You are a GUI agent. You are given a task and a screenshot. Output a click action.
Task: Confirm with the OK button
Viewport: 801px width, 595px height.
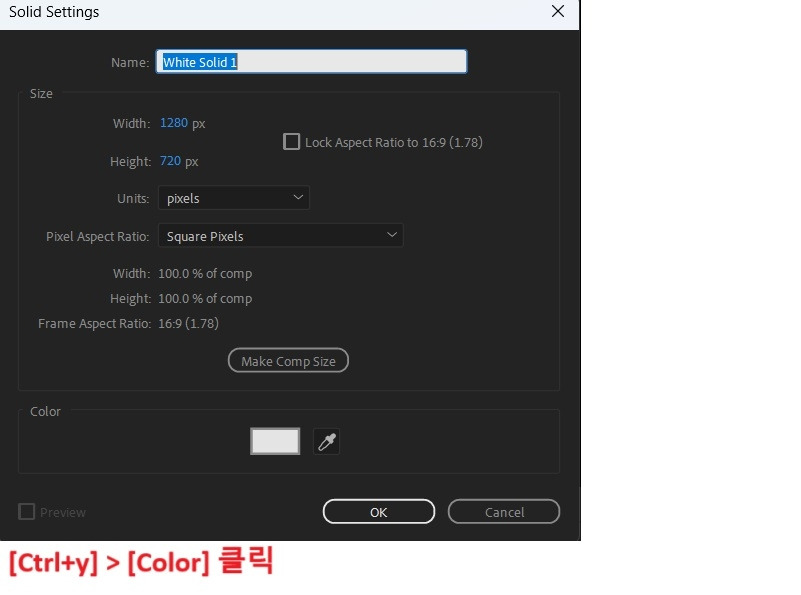click(x=379, y=512)
